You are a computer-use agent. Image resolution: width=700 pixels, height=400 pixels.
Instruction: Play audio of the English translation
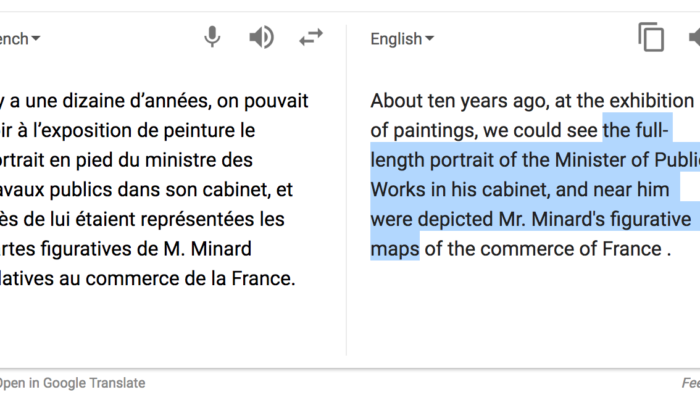tap(694, 37)
